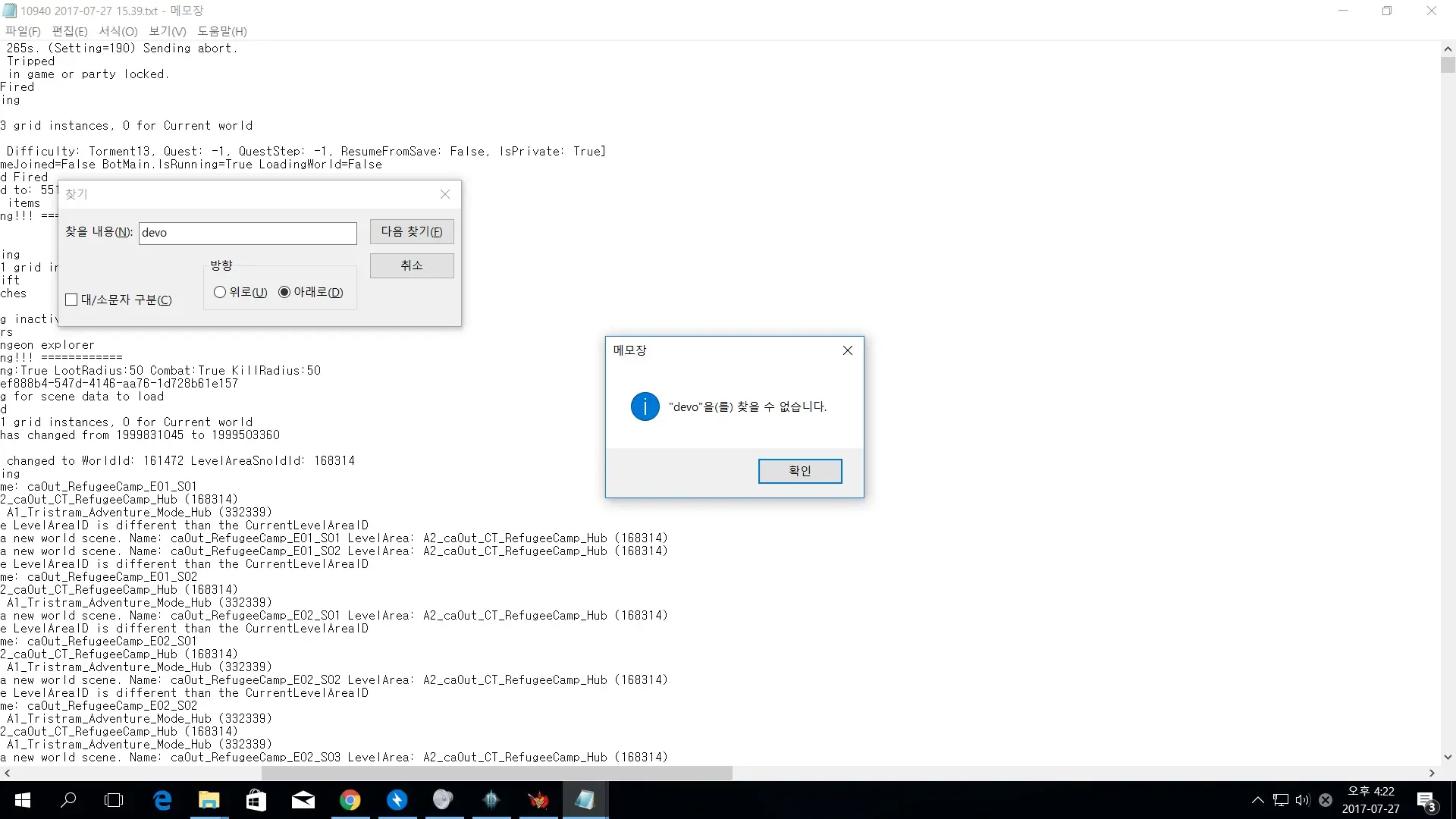Open Microsoft Edge from the taskbar

click(162, 800)
